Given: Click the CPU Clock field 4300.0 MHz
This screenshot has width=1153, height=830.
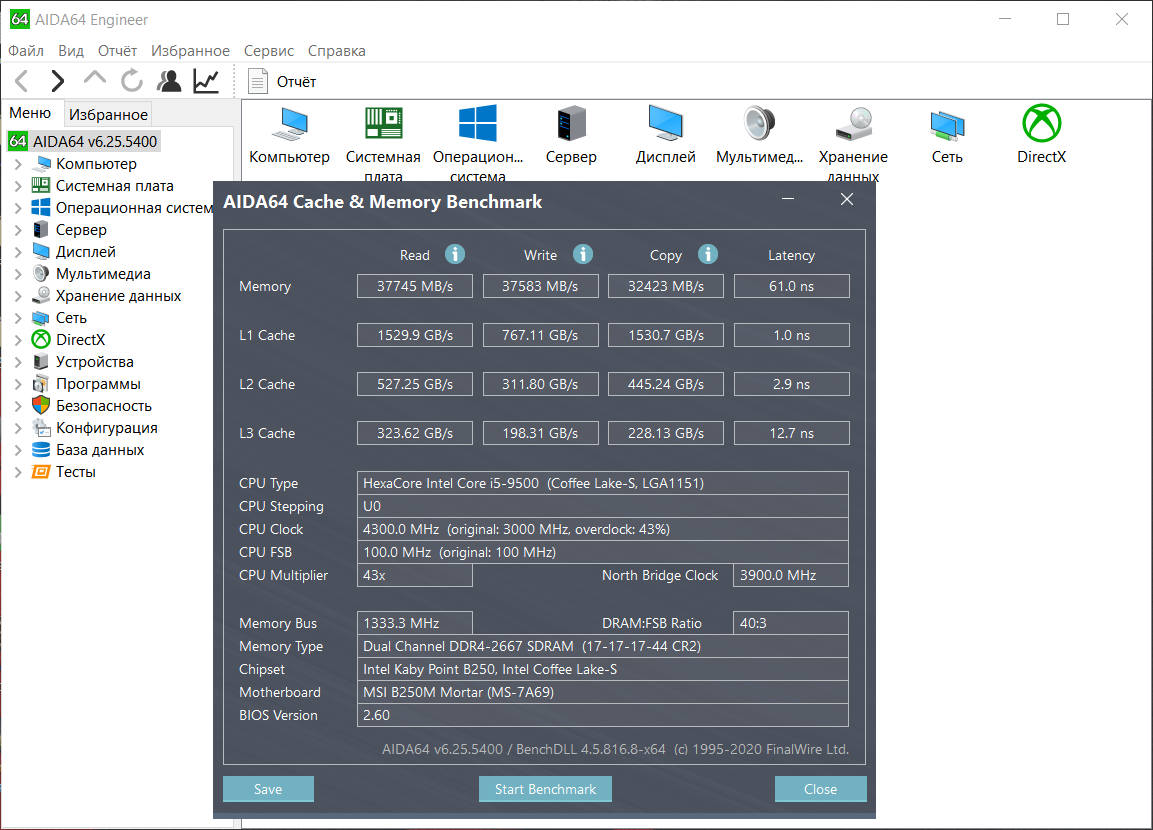Looking at the screenshot, I should 603,529.
